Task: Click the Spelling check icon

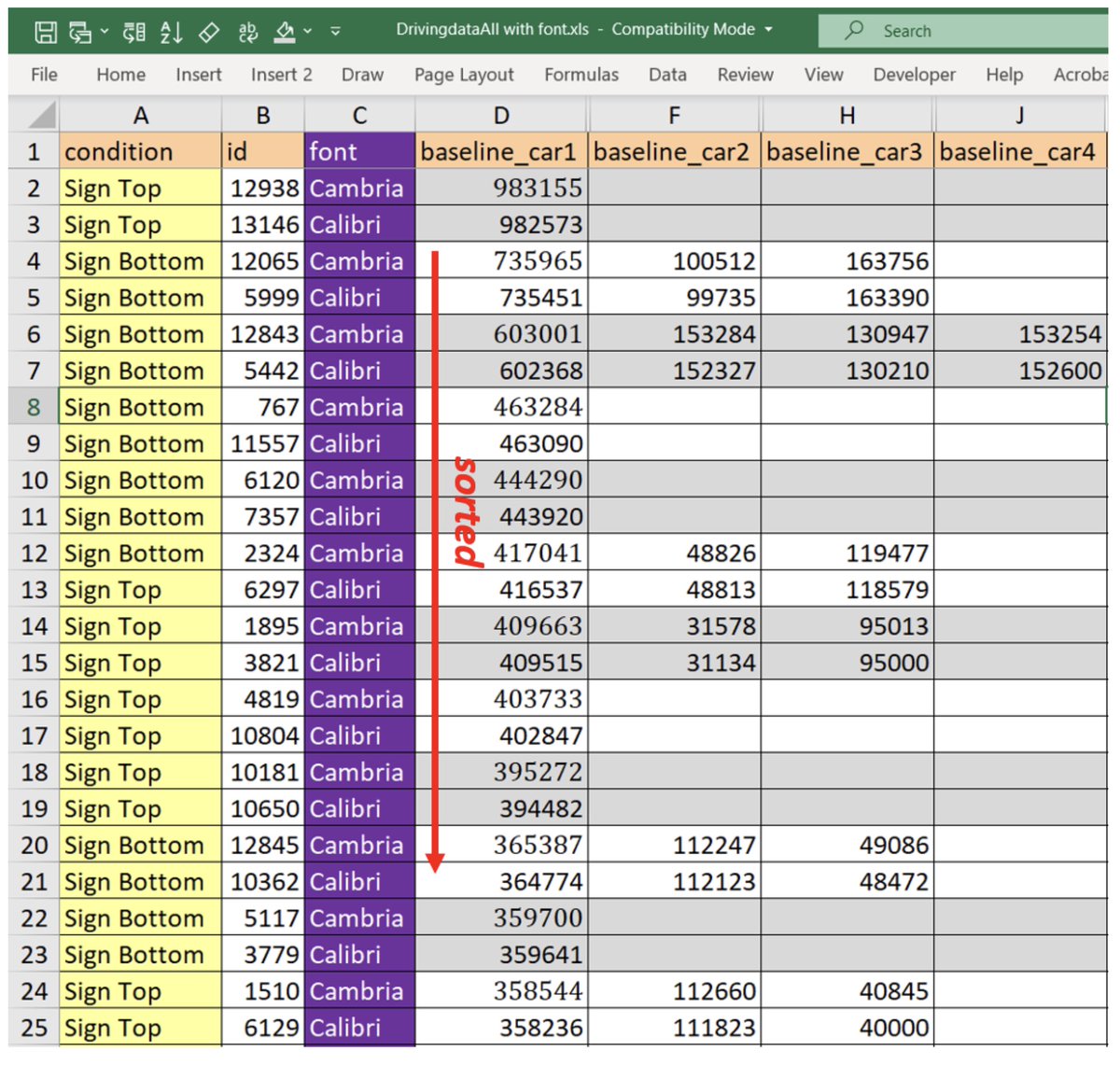Action: click(247, 30)
